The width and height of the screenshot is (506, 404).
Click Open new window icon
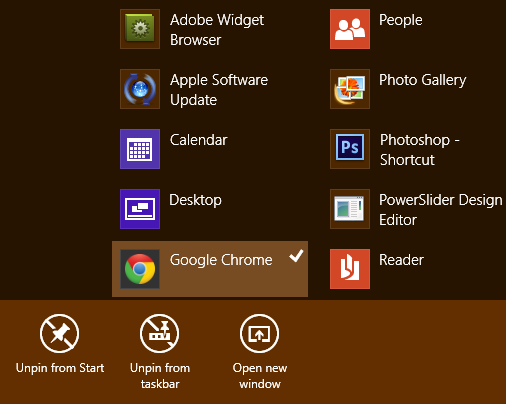[260, 333]
